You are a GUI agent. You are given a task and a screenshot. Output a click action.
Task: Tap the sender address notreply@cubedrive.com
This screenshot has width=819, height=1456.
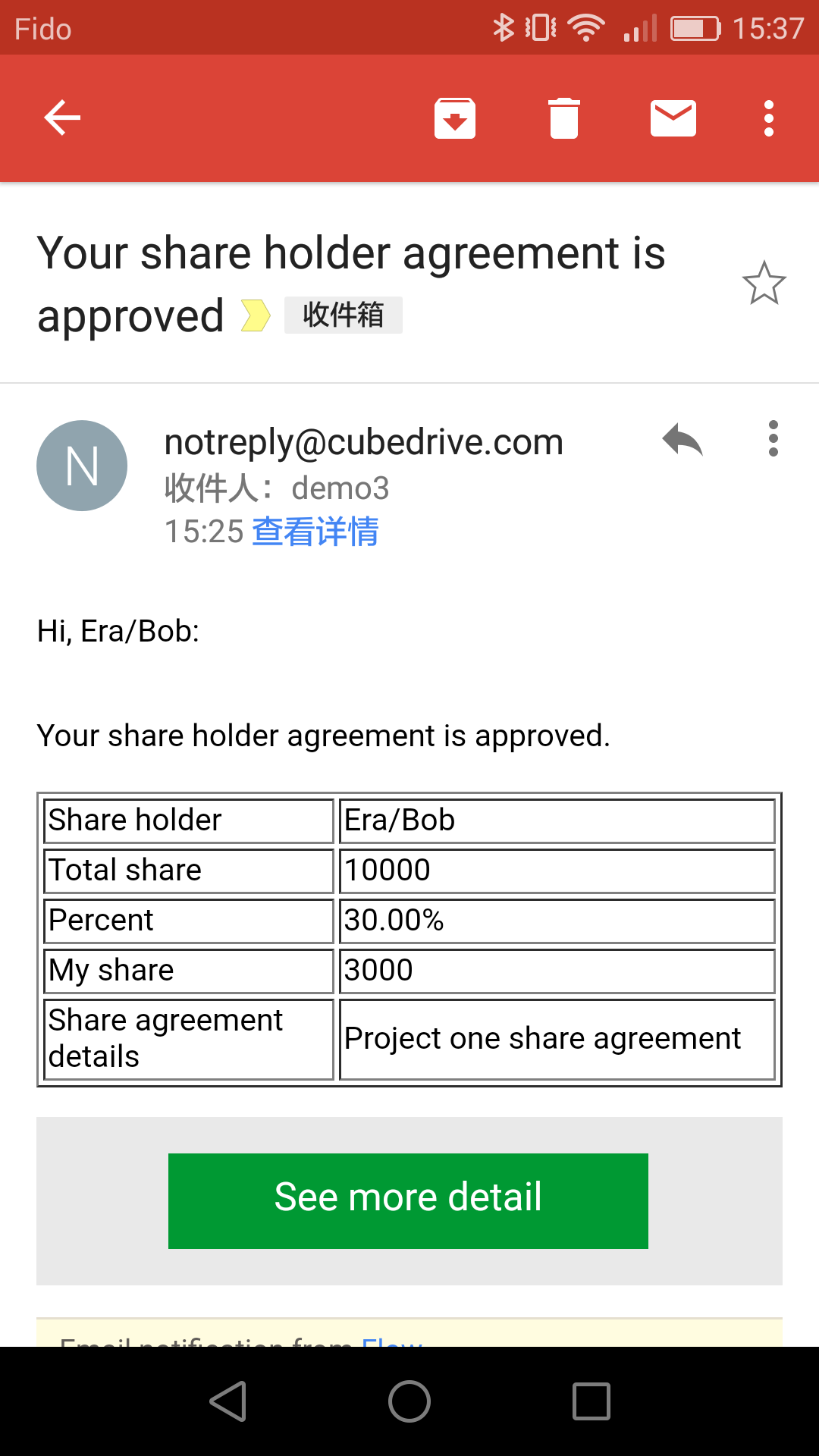click(364, 442)
